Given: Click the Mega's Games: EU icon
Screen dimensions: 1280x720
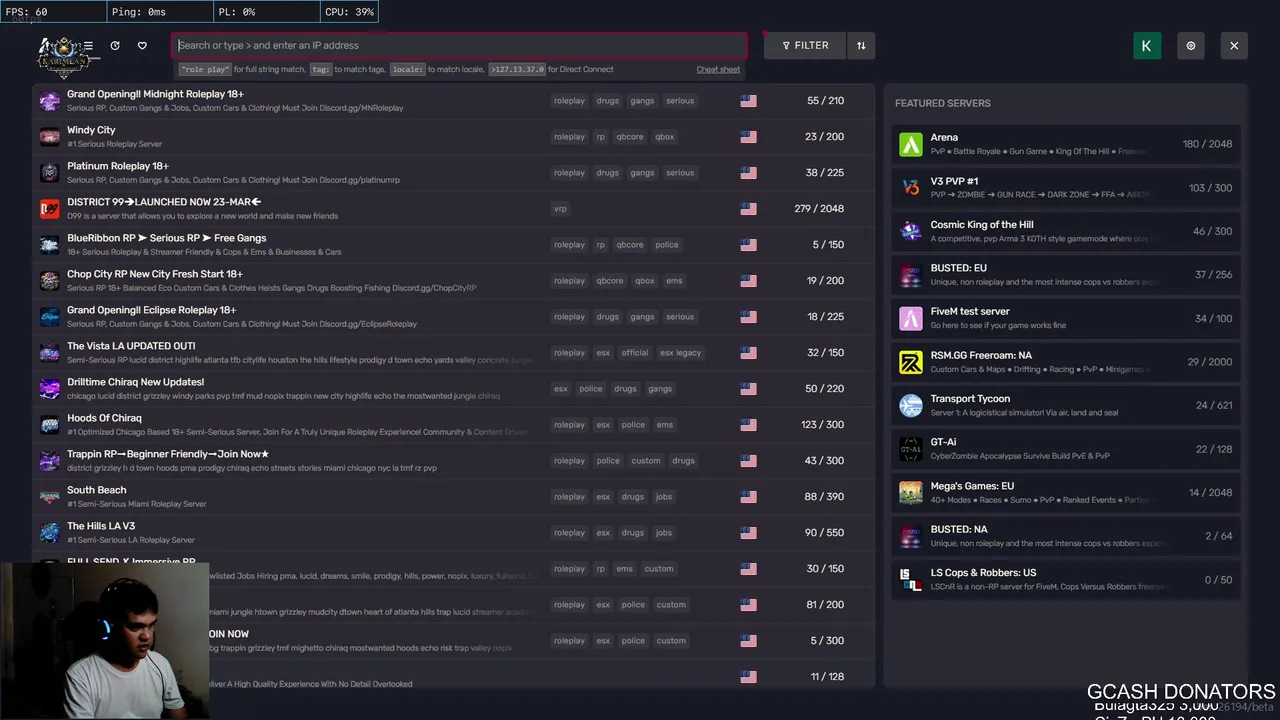Looking at the screenshot, I should click(x=910, y=492).
